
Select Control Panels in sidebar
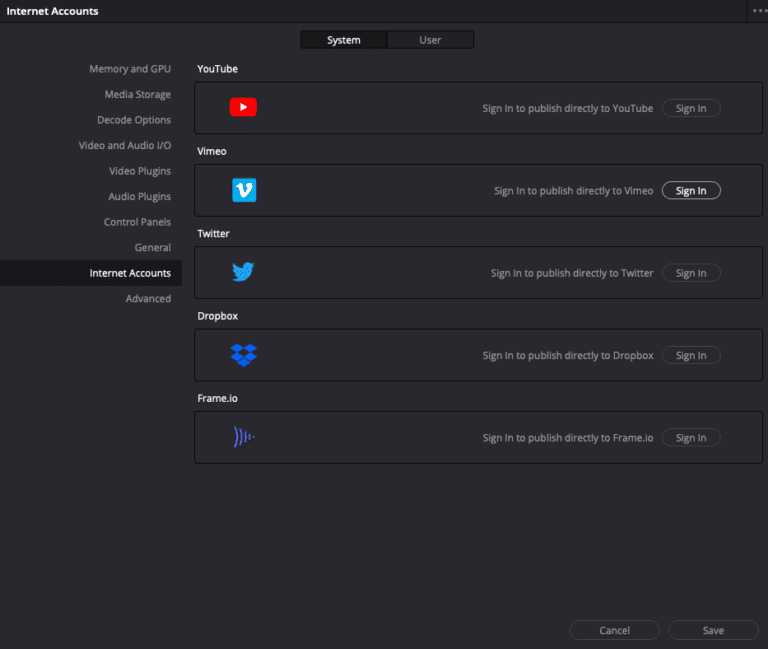click(x=137, y=222)
